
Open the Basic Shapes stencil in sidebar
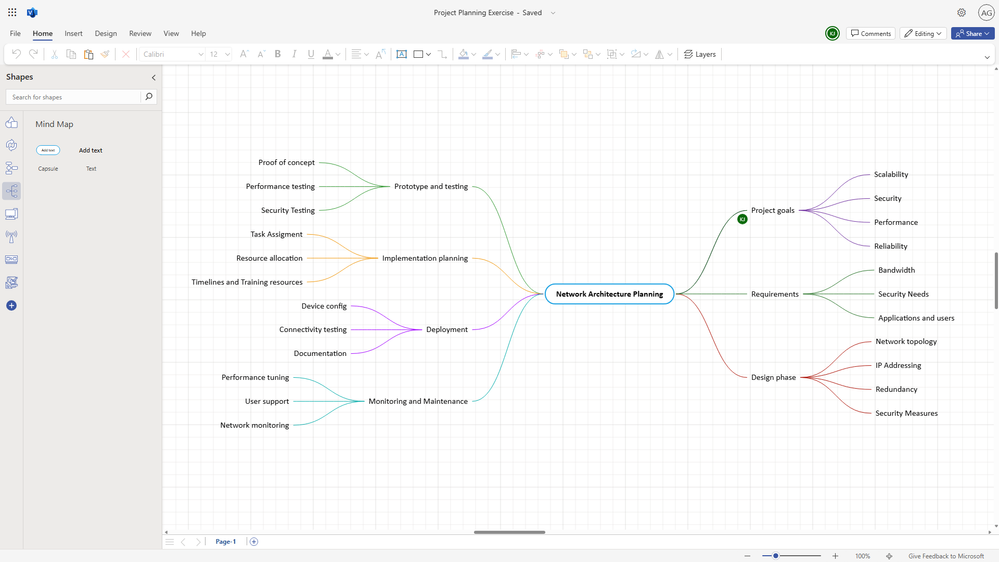coord(12,123)
